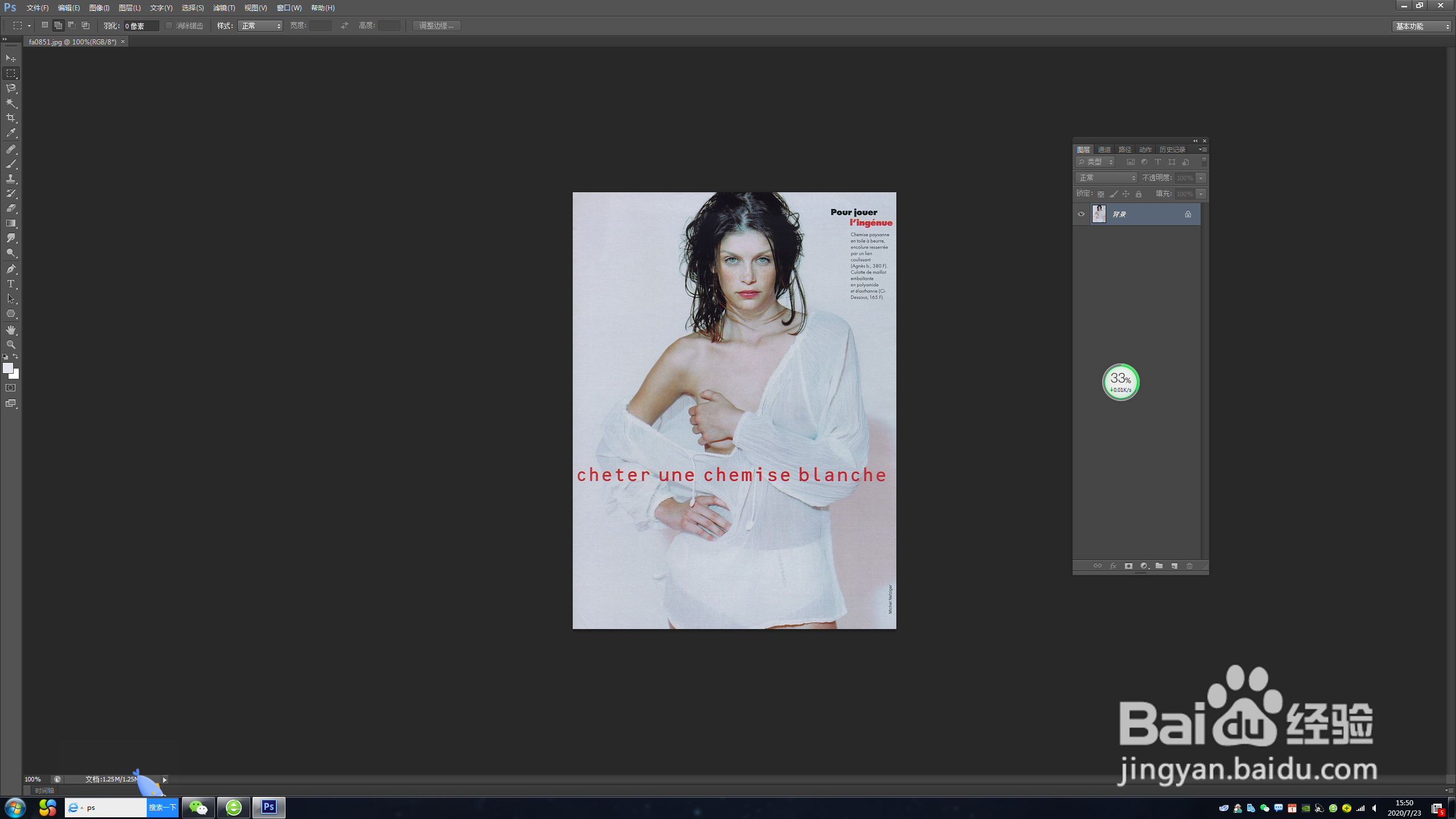Image resolution: width=1456 pixels, height=819 pixels.
Task: Select the Magic Wand tool
Action: coord(11,103)
